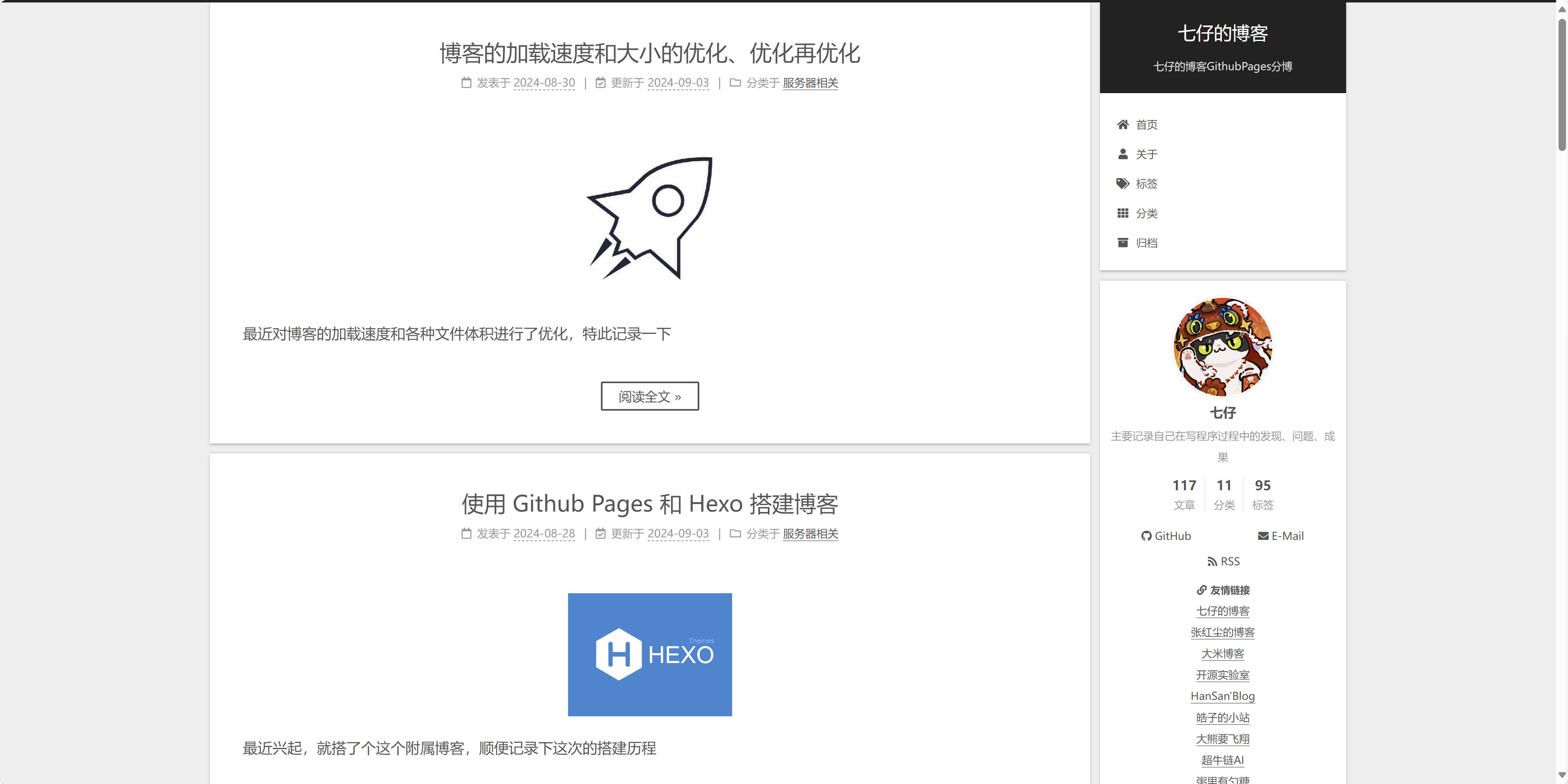
Task: Open the 归档 navigation item
Action: click(x=1146, y=242)
